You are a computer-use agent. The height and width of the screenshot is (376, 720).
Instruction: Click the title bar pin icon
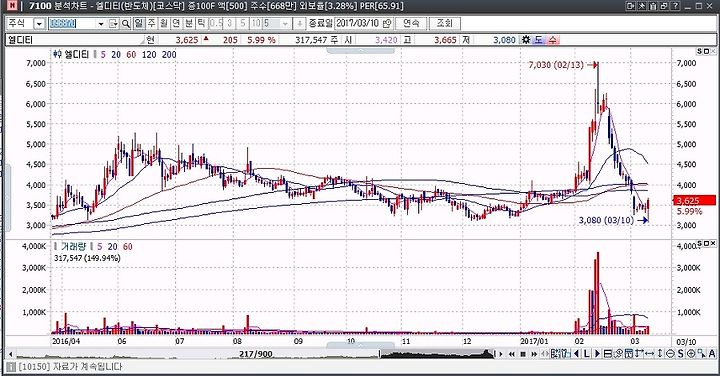(641, 6)
